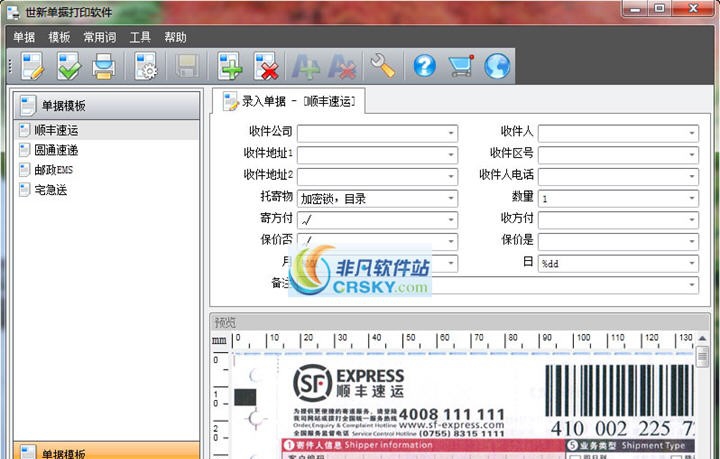Open website via the globe icon
This screenshot has width=720, height=459.
pyautogui.click(x=497, y=66)
